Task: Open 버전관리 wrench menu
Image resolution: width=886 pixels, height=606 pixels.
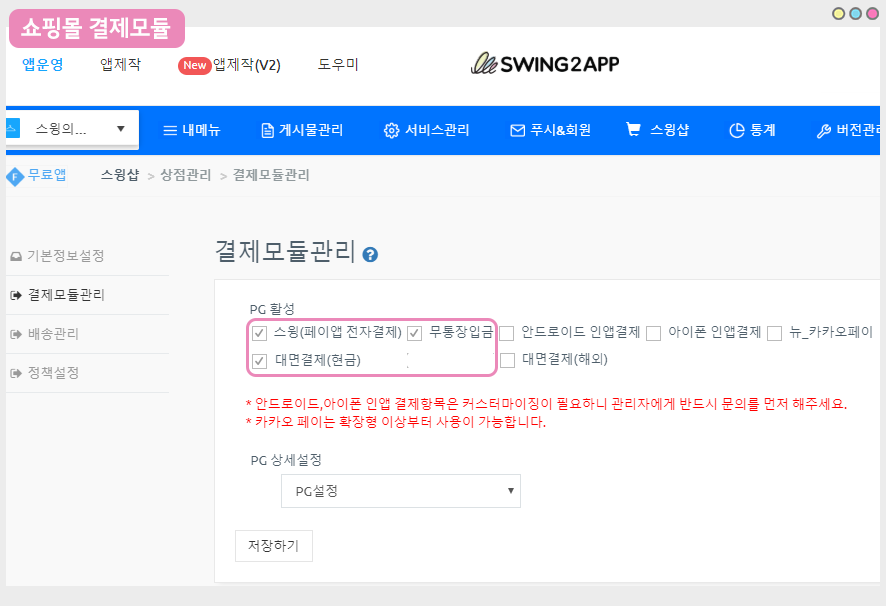Action: pyautogui.click(x=848, y=130)
